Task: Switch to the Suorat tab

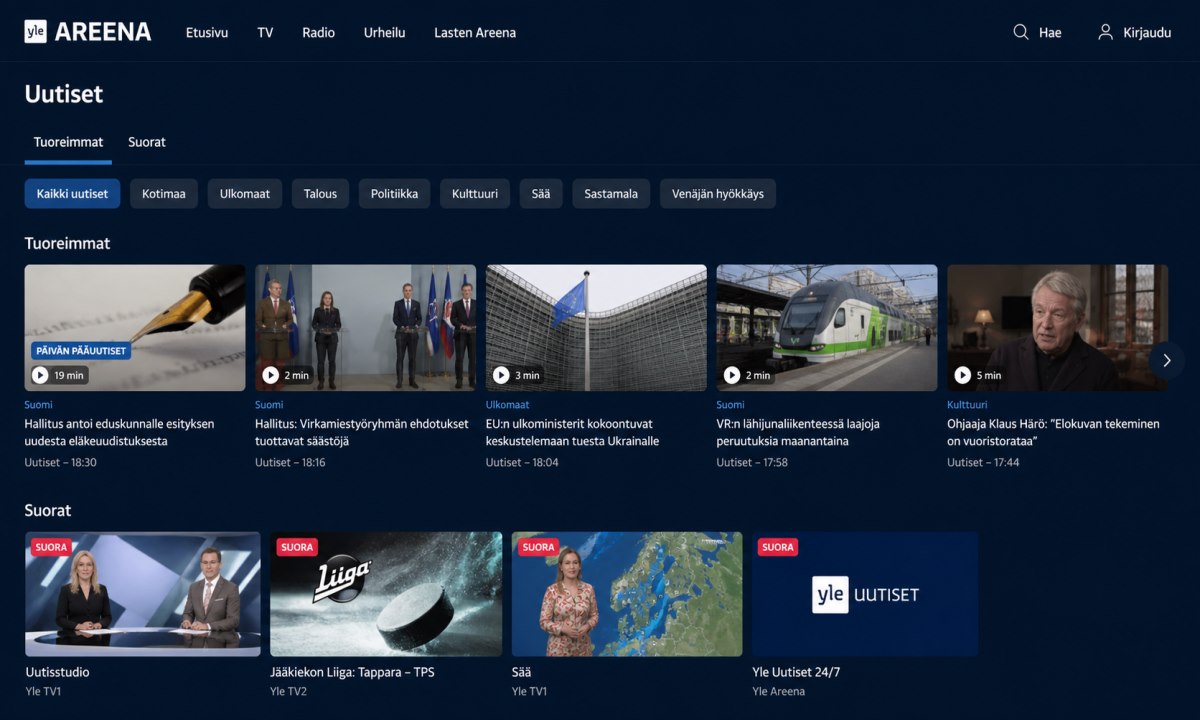Action: (x=147, y=142)
